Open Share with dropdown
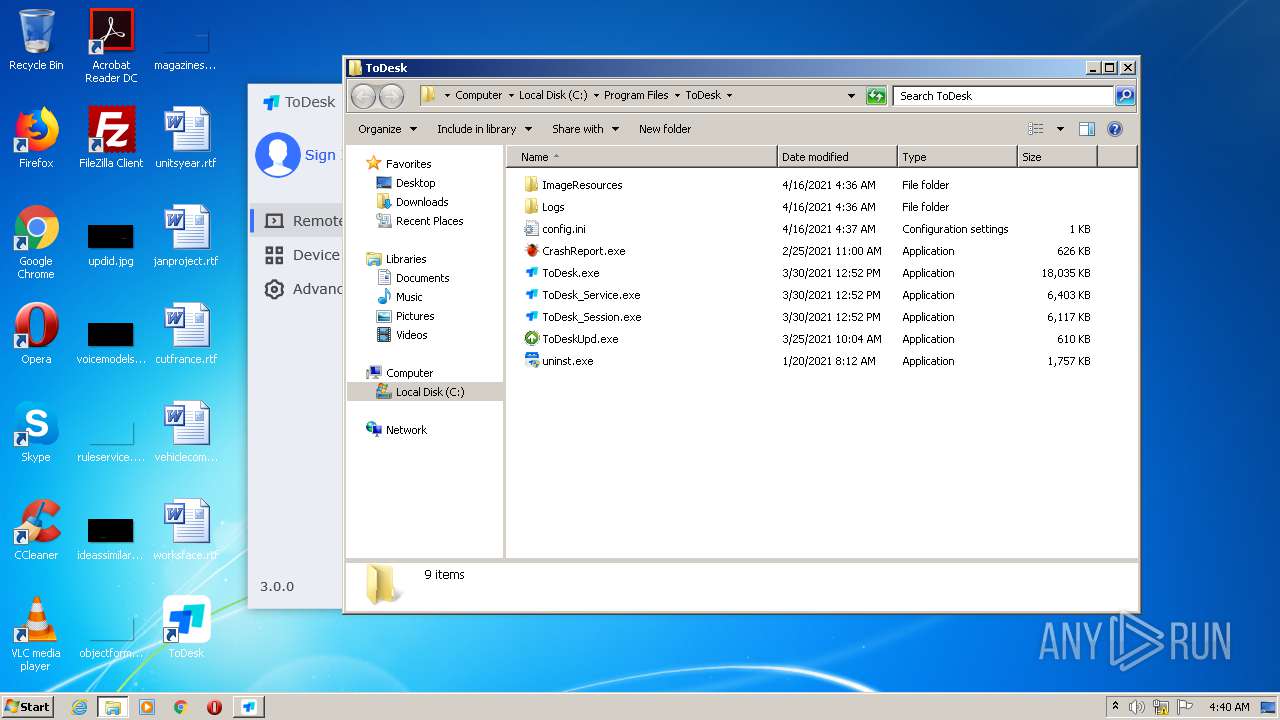 pos(585,129)
